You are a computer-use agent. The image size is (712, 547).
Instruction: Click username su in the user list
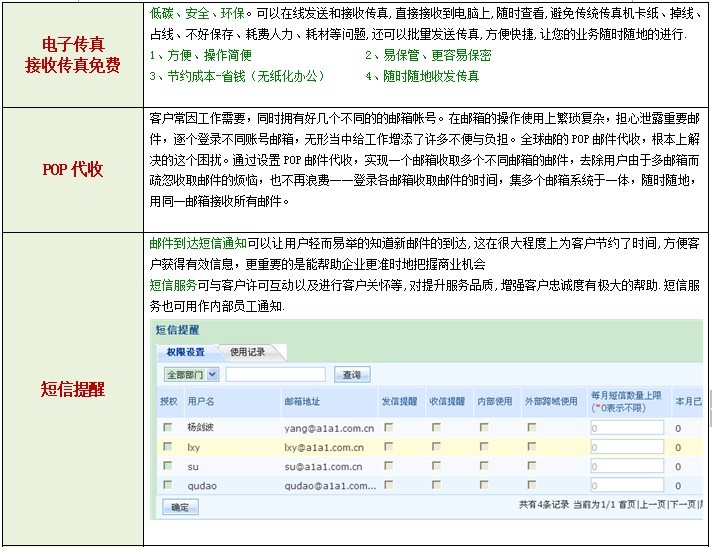(x=193, y=467)
